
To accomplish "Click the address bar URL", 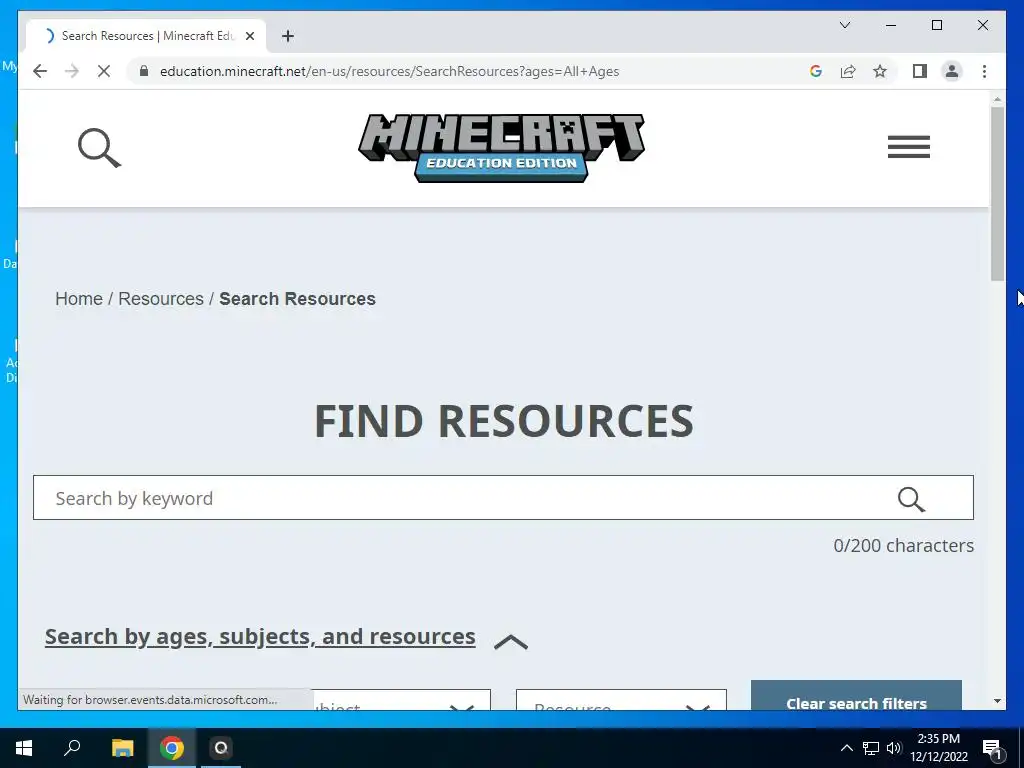I will click(x=389, y=71).
